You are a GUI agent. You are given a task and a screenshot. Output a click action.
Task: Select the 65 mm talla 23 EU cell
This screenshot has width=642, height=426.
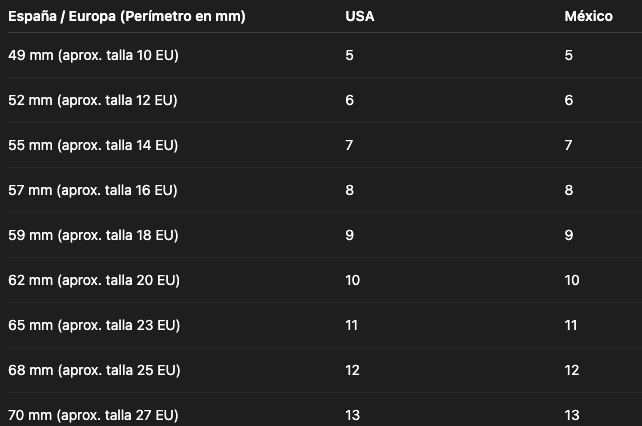(x=94, y=326)
